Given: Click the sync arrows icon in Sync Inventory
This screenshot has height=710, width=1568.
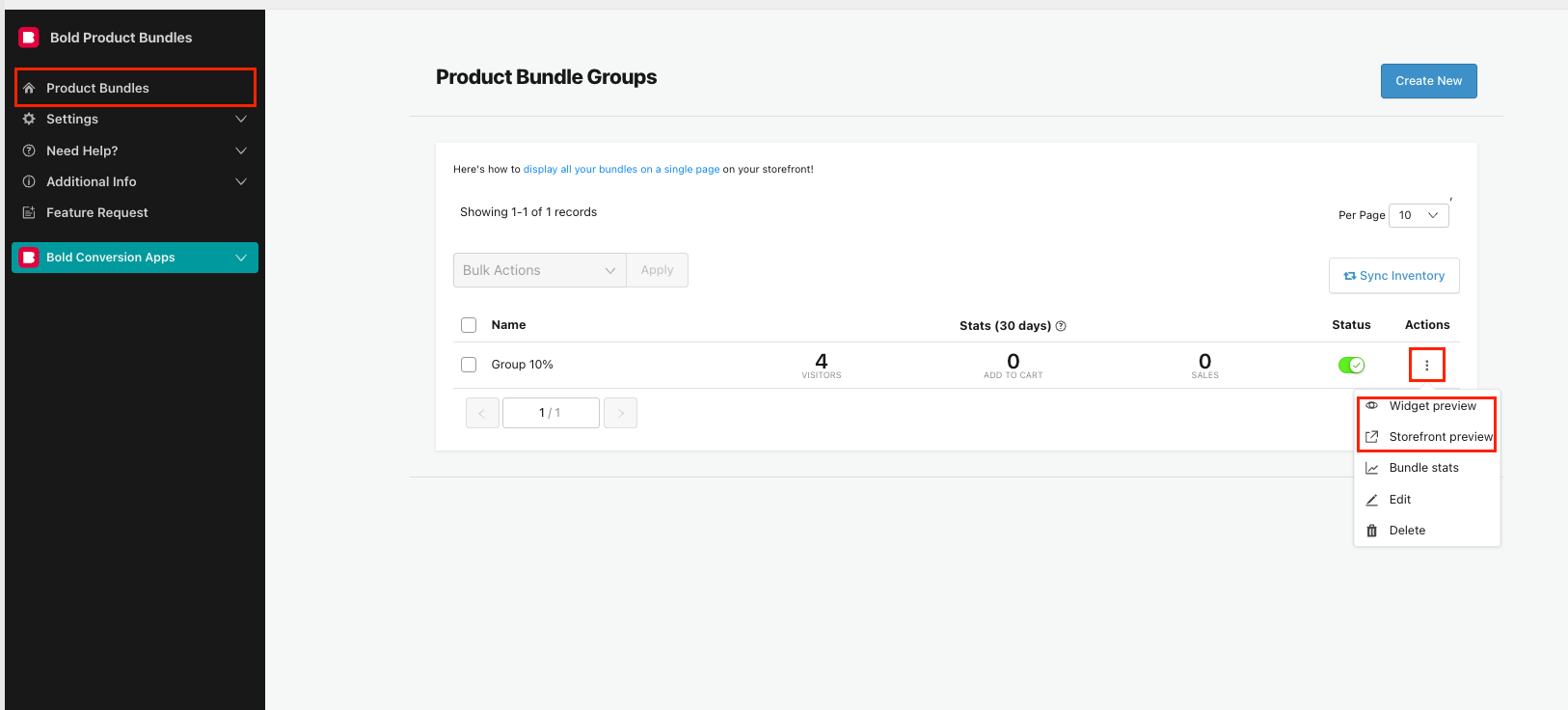Looking at the screenshot, I should click(x=1350, y=276).
